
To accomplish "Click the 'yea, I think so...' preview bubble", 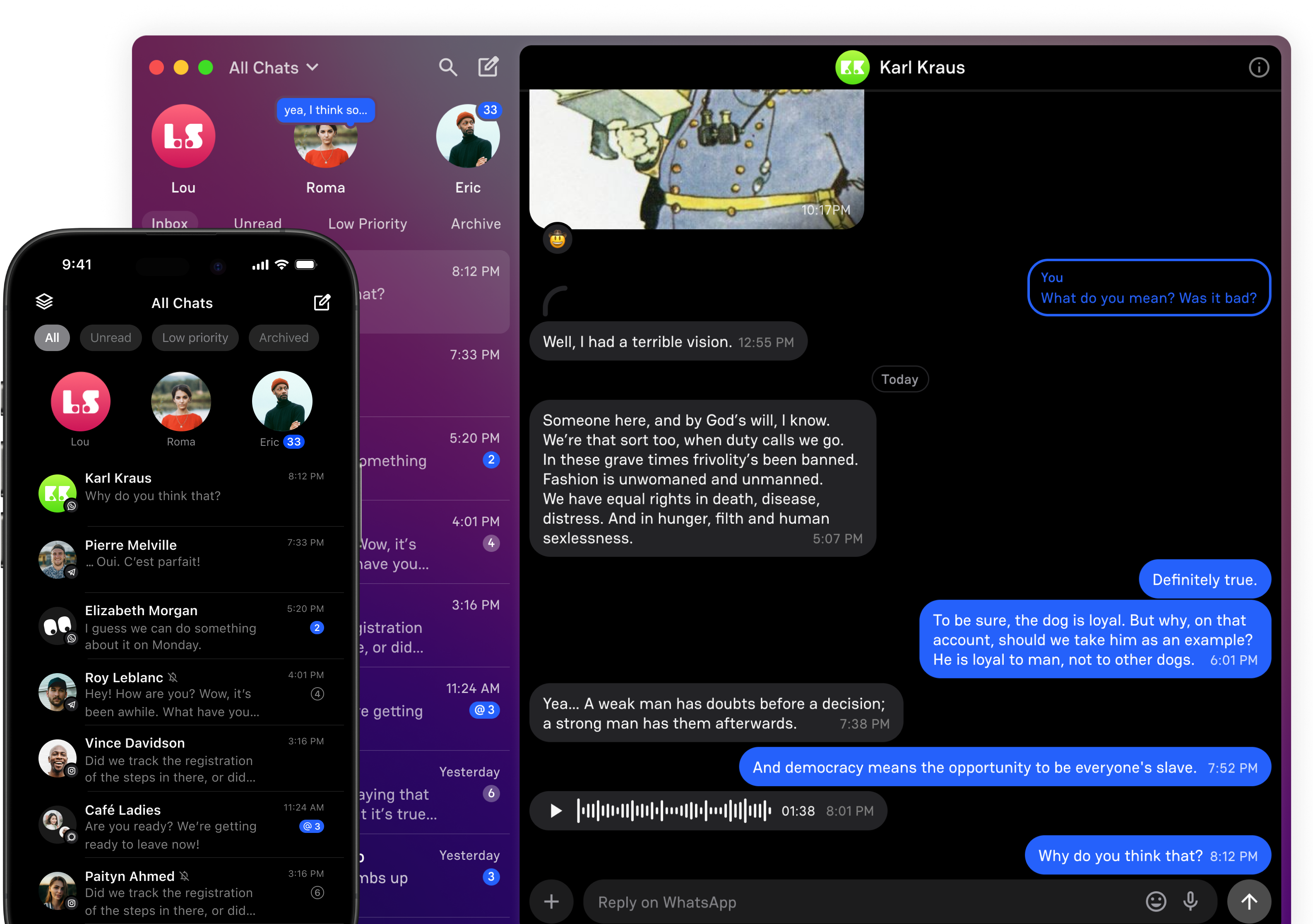I will (x=326, y=110).
